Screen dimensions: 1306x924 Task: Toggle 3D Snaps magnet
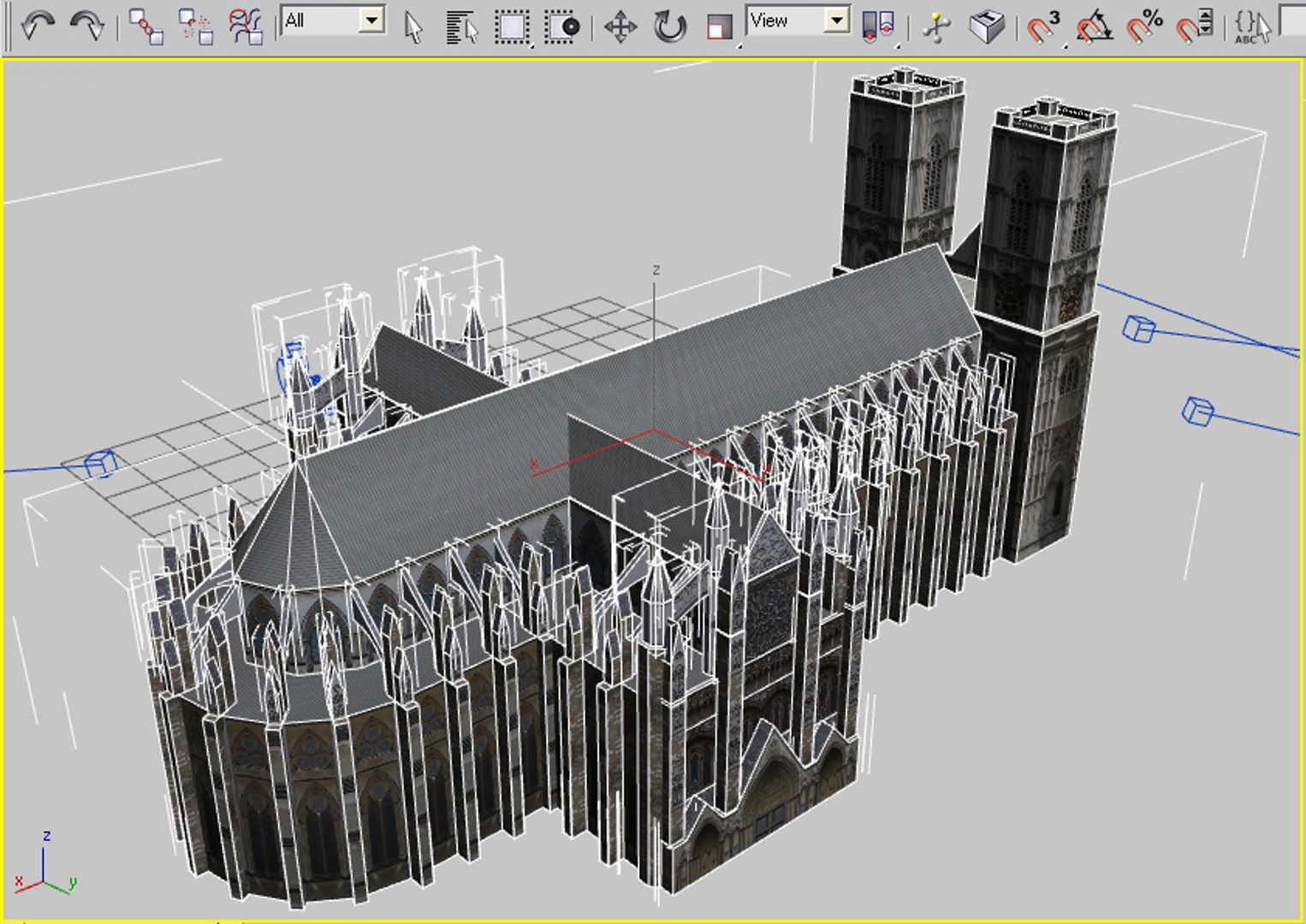pyautogui.click(x=1044, y=26)
